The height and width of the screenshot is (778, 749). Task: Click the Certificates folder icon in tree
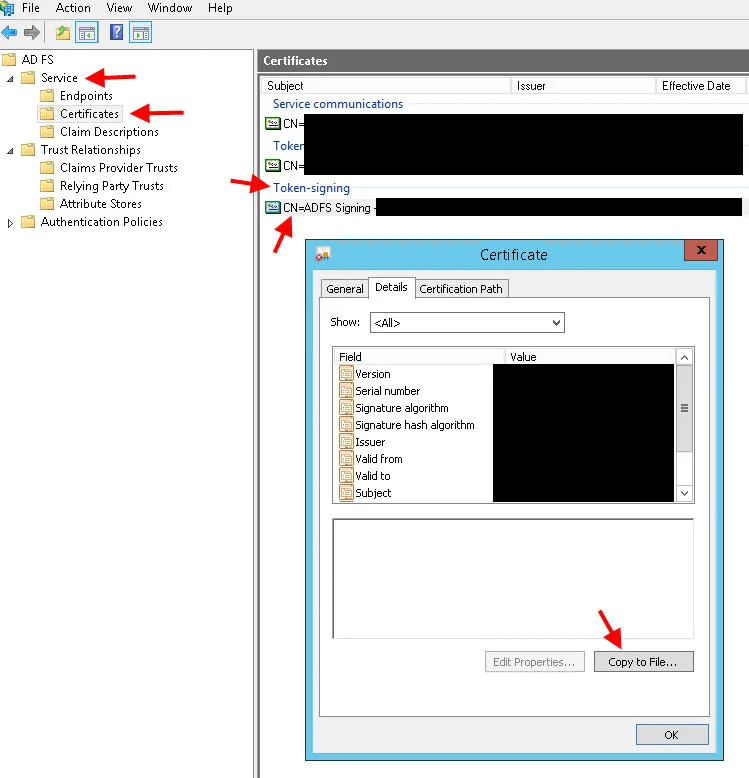pos(47,114)
